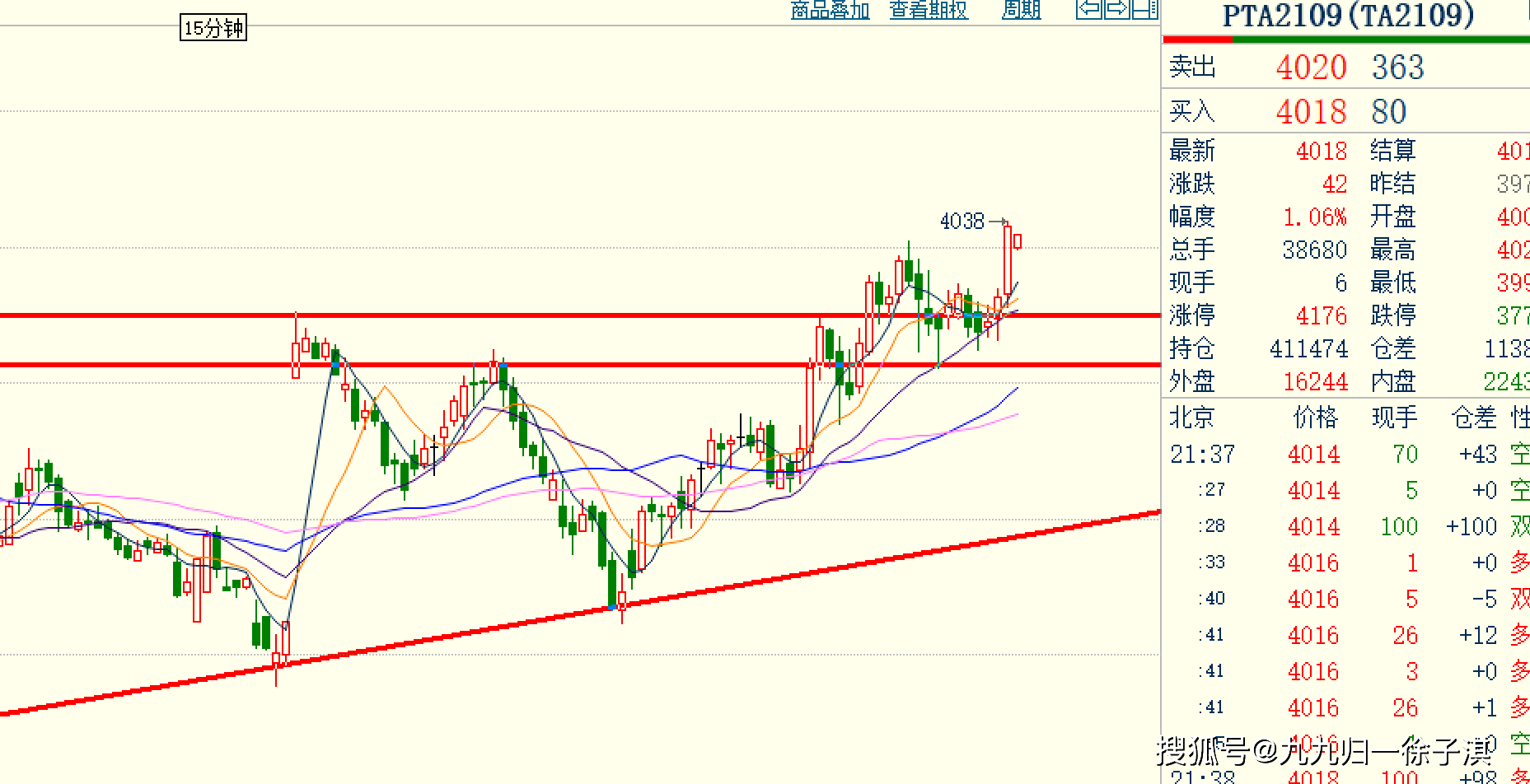Open the 商品叠加 overlay link
Screen dimensions: 1530x784
click(830, 9)
